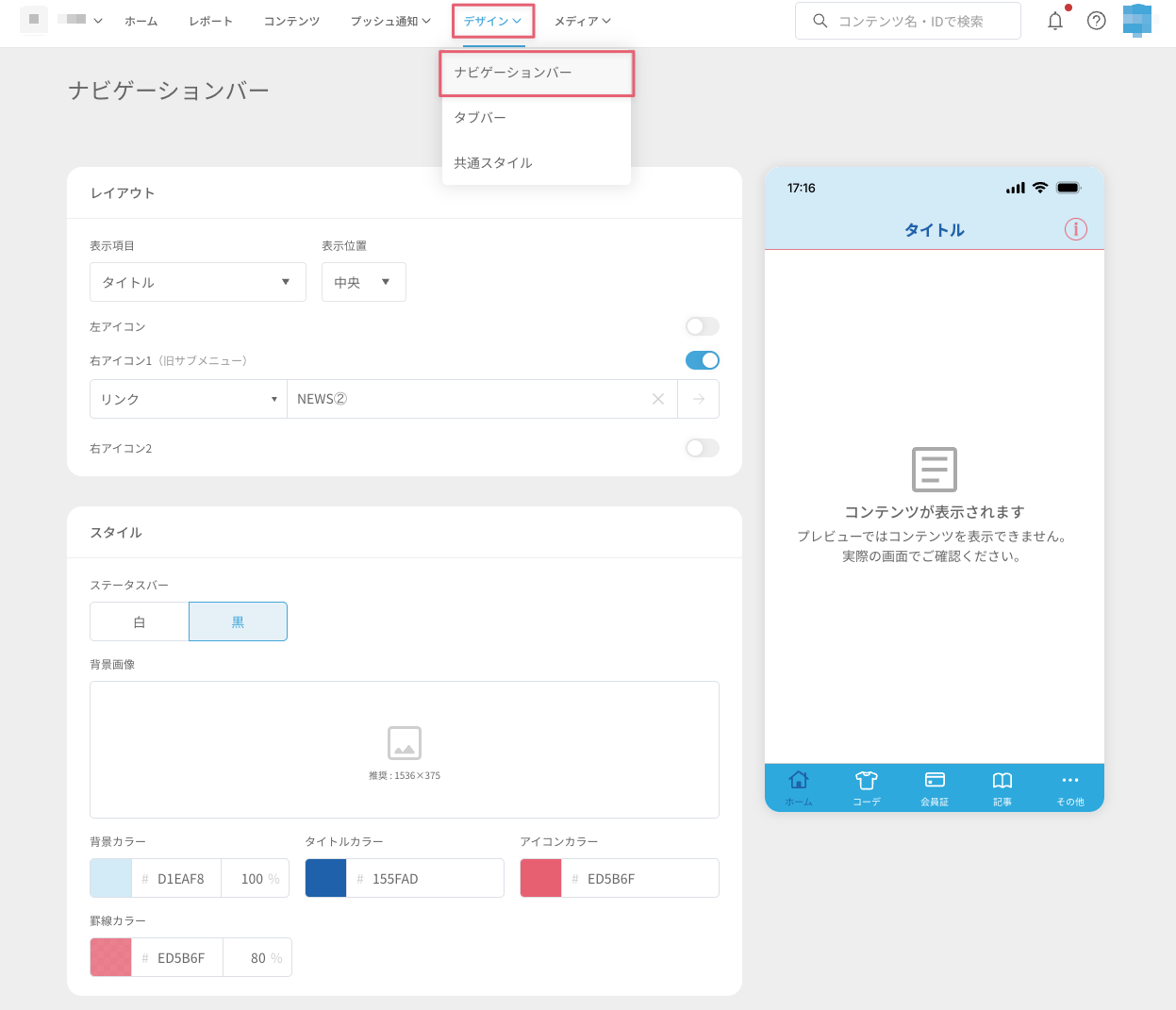This screenshot has width=1176, height=1010.
Task: Tap the 会員証 card icon in the preview
Action: (935, 780)
